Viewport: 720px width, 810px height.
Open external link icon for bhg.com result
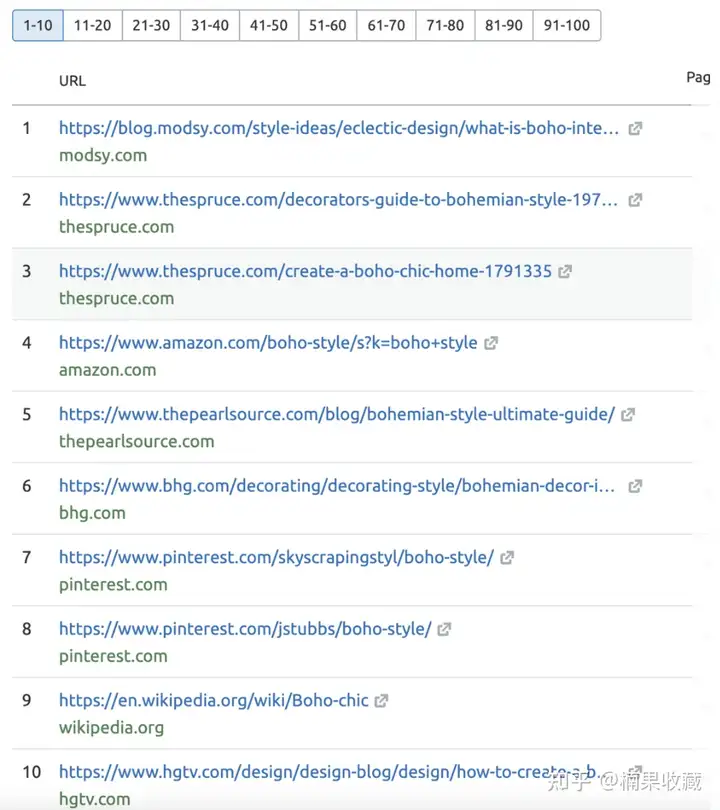635,486
